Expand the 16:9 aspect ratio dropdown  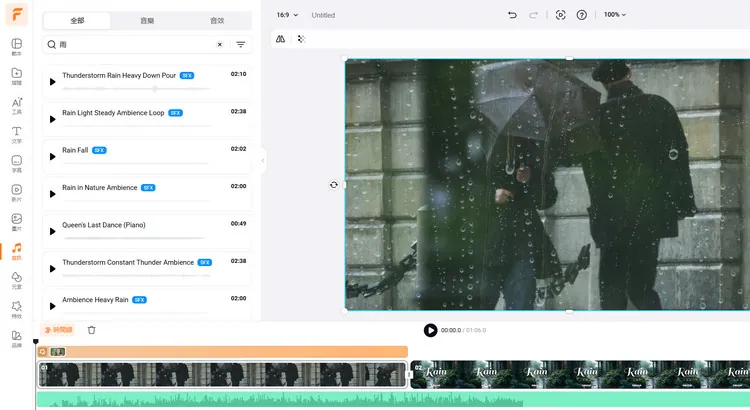point(289,15)
